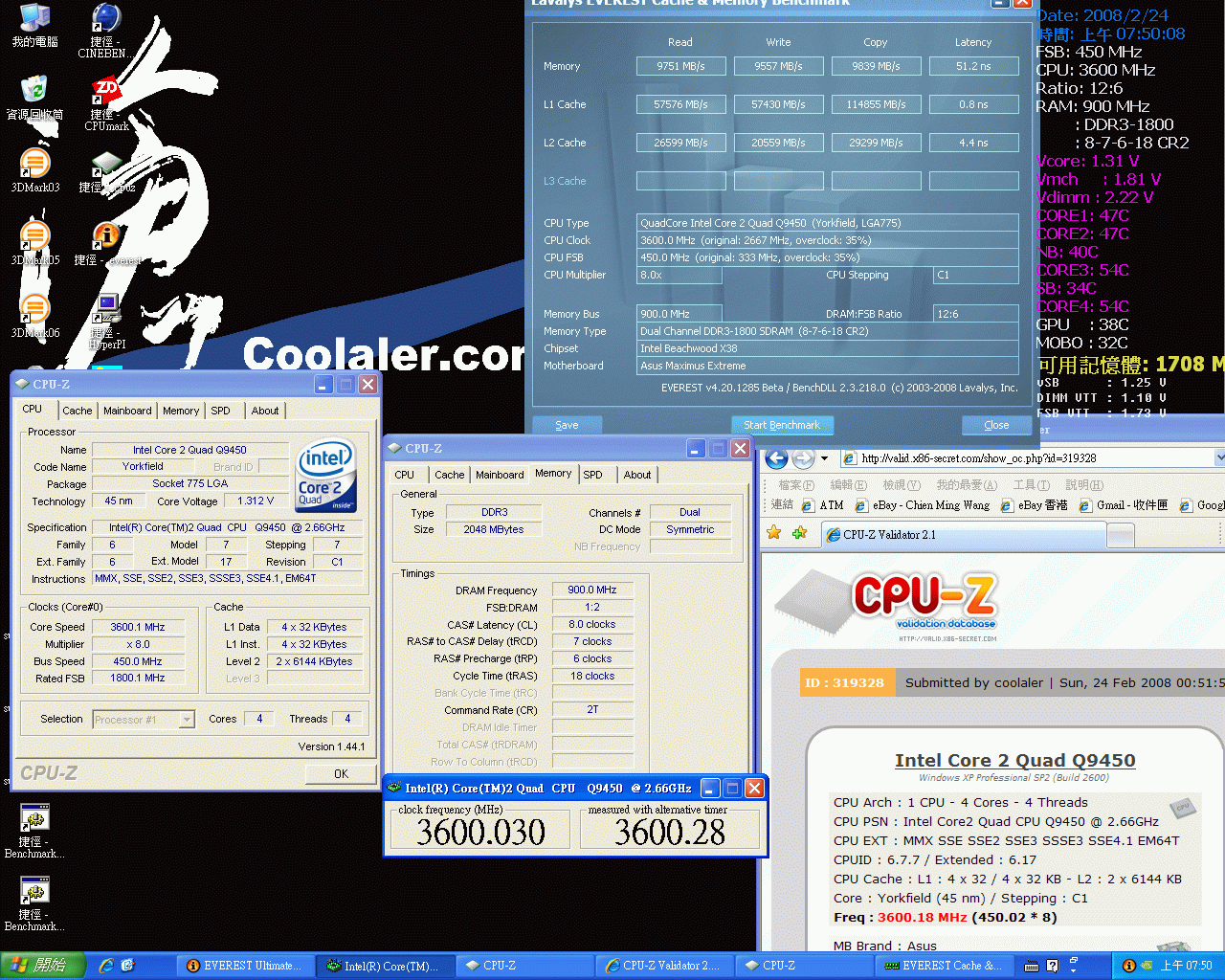
Task: Click the Windows 開始 Start button
Action: pyautogui.click(x=43, y=966)
